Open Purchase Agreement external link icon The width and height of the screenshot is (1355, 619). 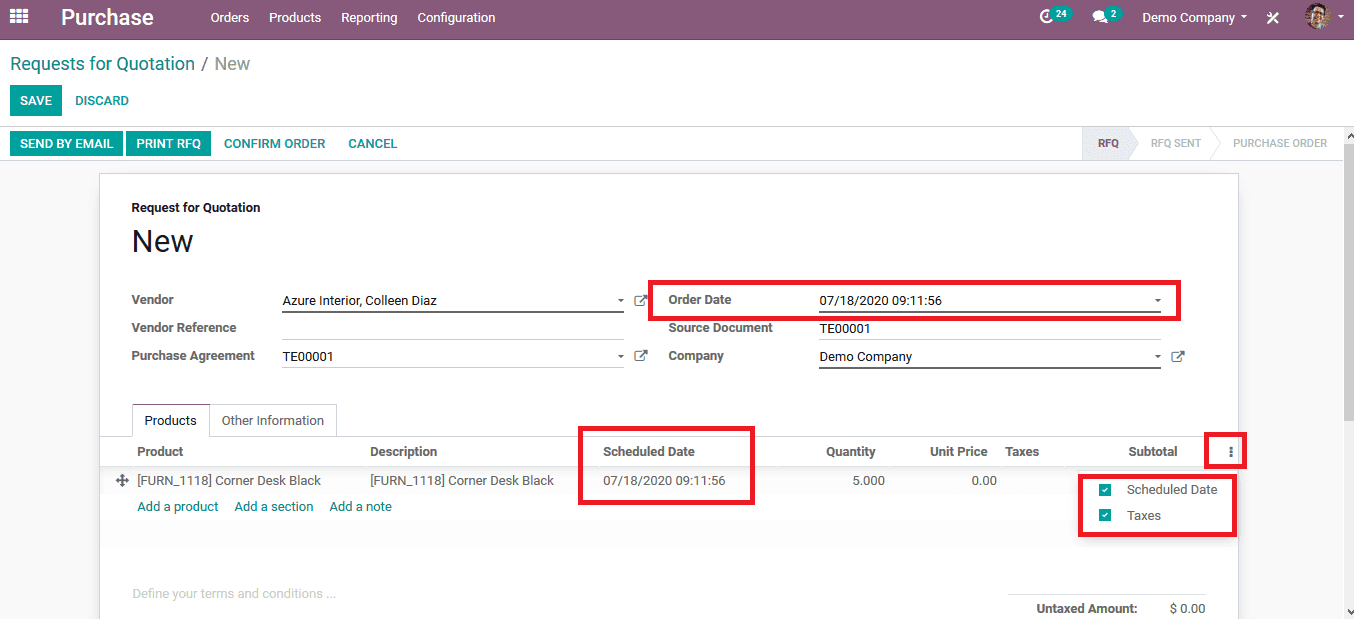click(641, 356)
